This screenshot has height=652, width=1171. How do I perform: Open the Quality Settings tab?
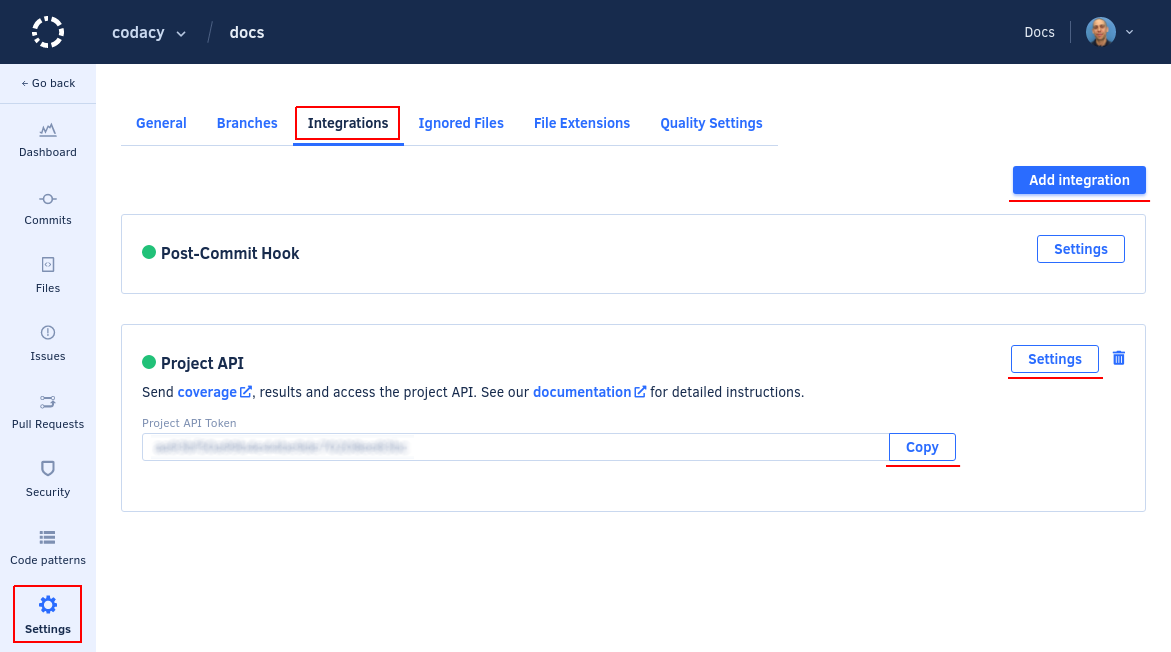(x=711, y=122)
